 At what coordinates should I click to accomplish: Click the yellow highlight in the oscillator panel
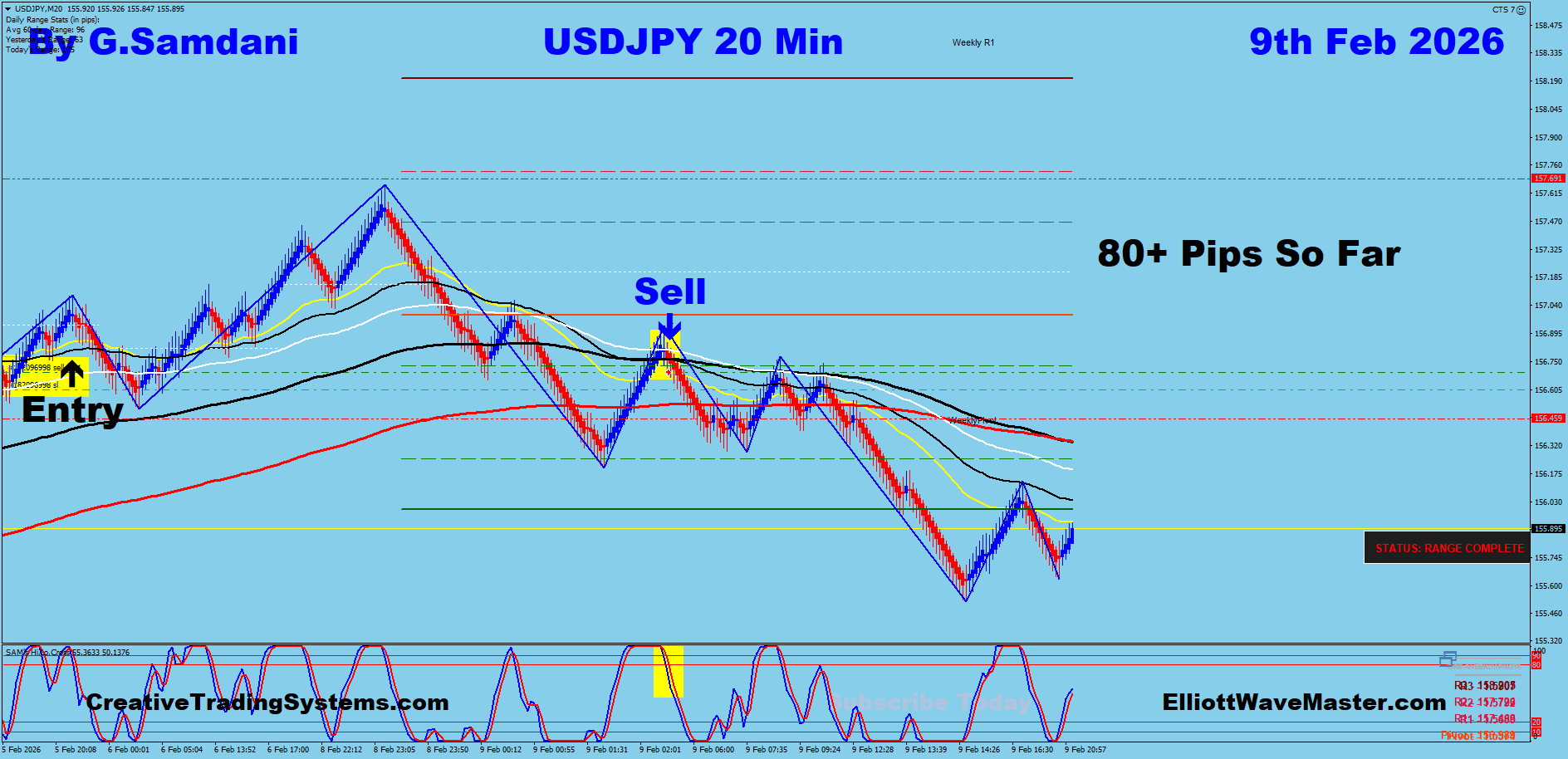point(669,671)
